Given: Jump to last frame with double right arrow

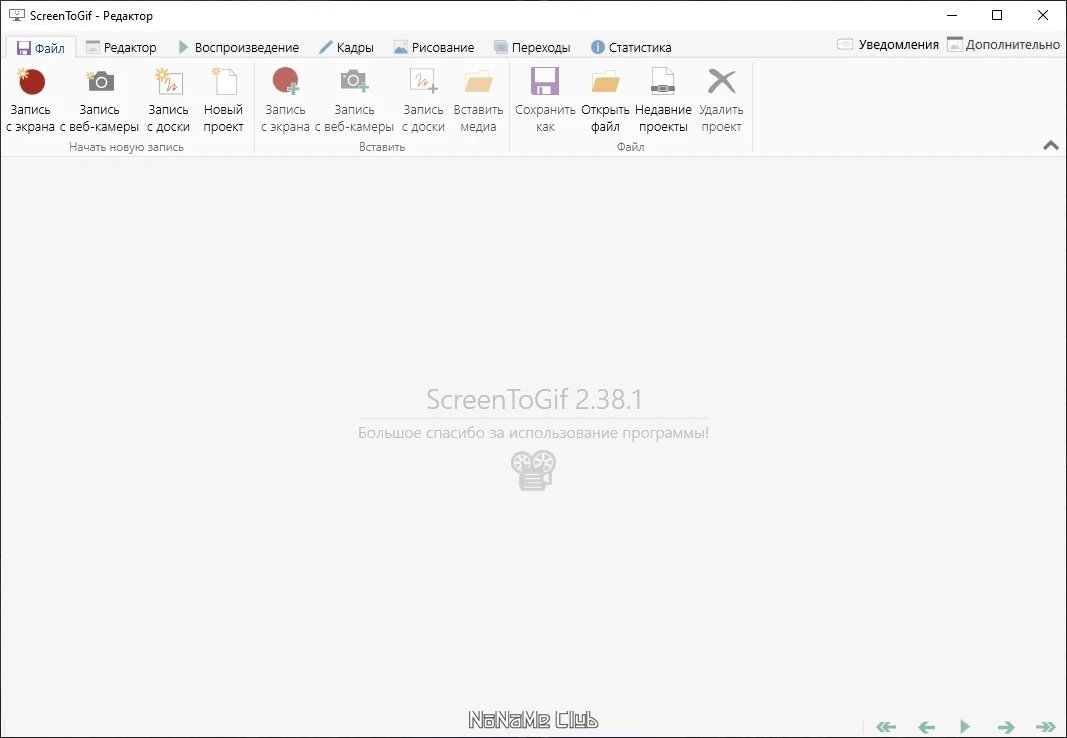Looking at the screenshot, I should click(1045, 726).
